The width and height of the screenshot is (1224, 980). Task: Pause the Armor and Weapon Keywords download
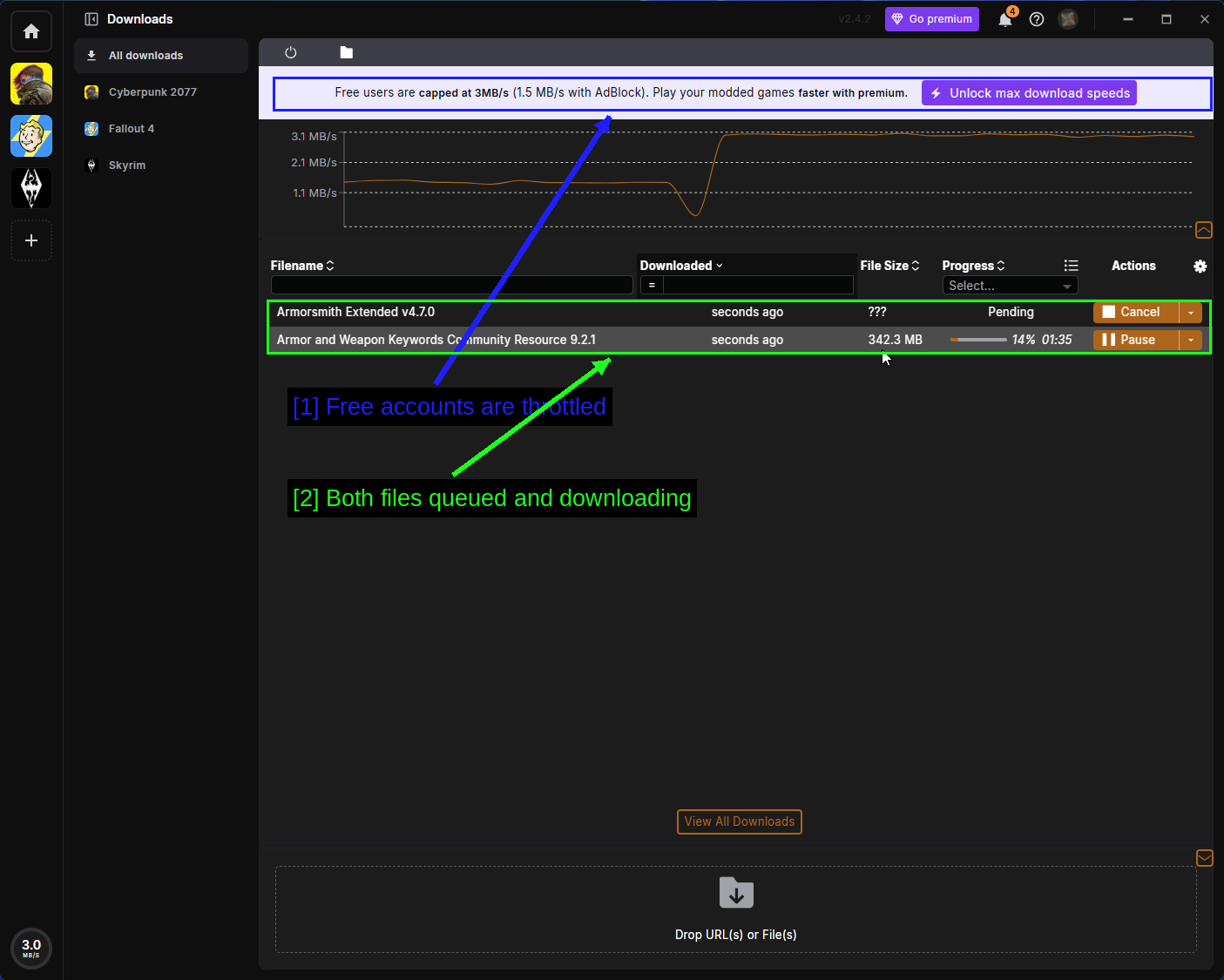pyautogui.click(x=1136, y=340)
